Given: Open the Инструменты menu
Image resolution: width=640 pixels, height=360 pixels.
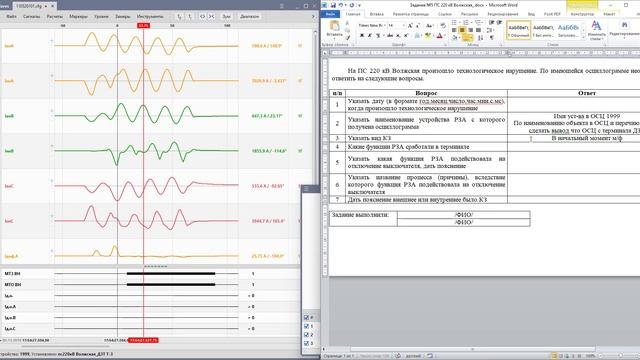Looking at the screenshot, I should coord(150,17).
